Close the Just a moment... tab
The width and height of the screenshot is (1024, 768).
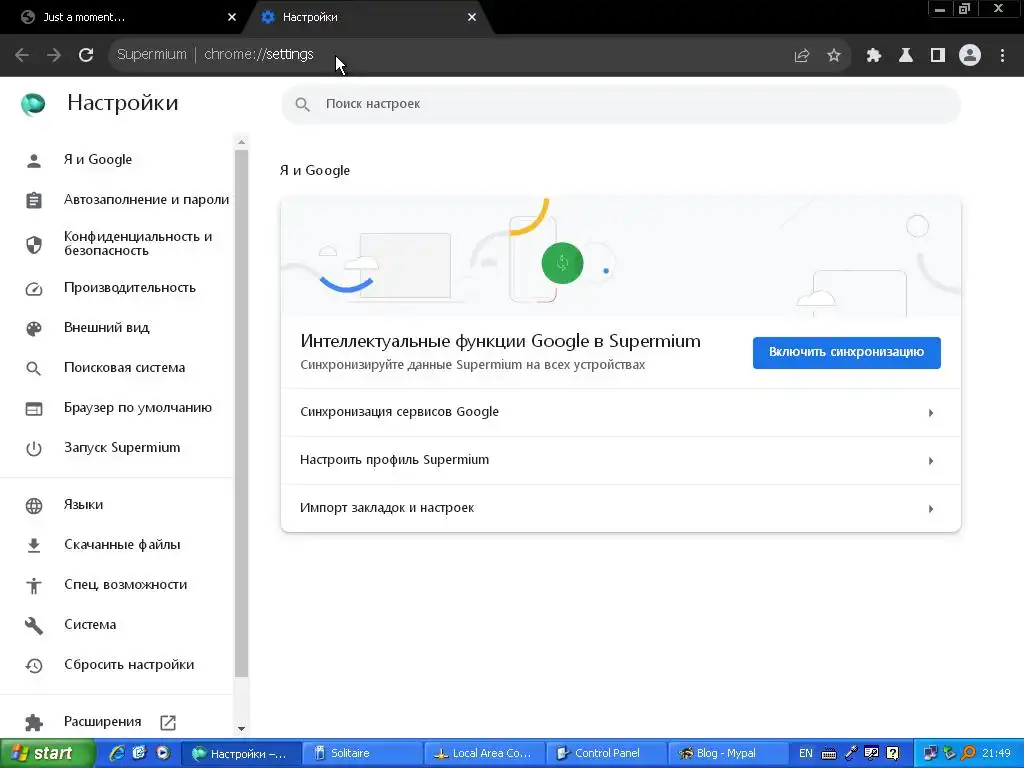pos(231,18)
